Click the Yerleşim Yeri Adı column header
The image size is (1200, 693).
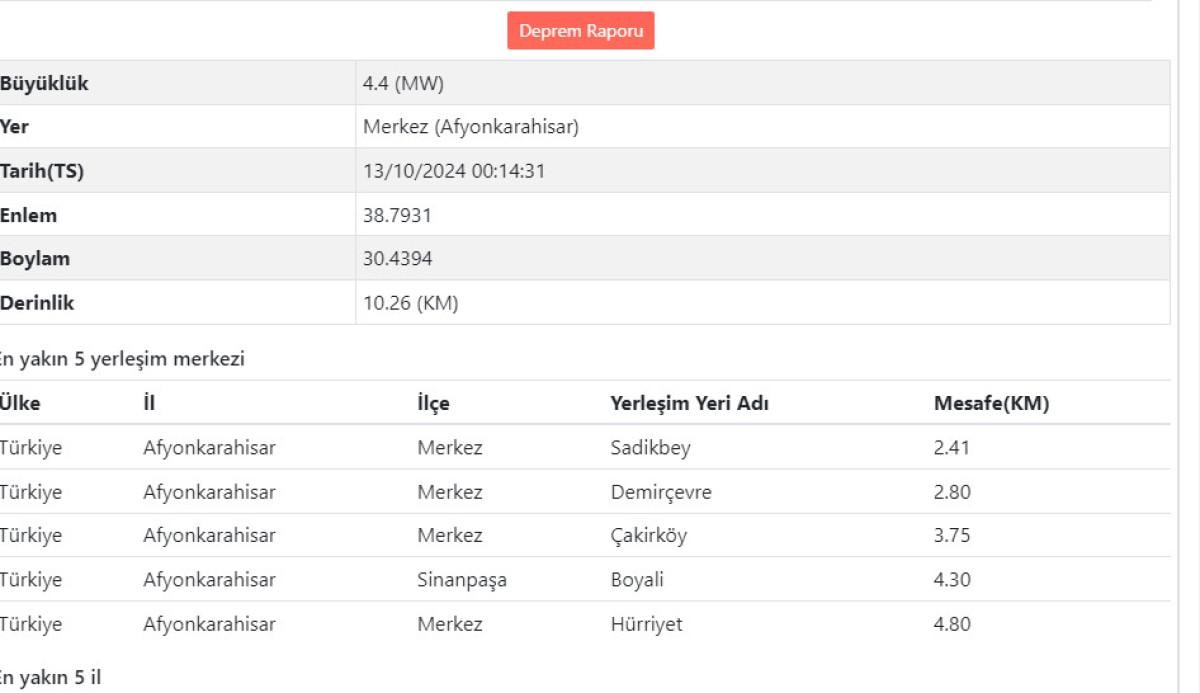click(689, 404)
